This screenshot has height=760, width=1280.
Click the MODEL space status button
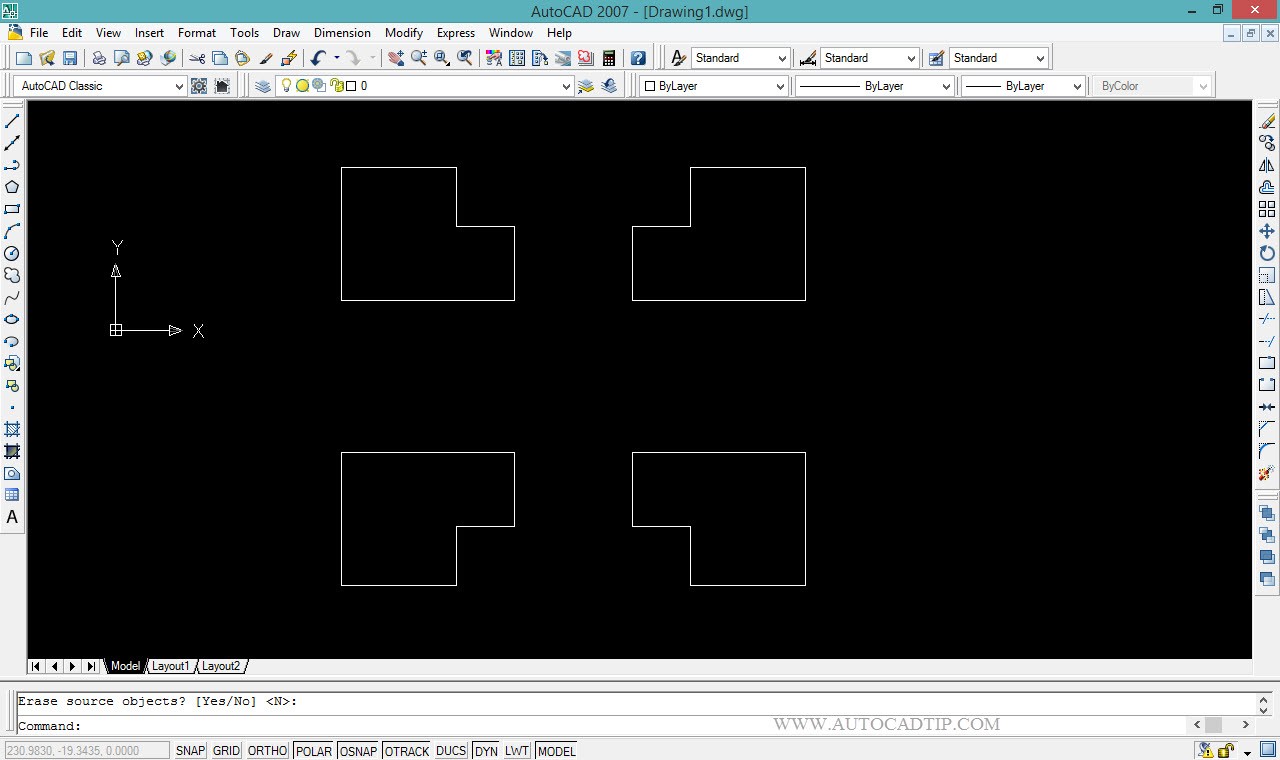[x=557, y=751]
